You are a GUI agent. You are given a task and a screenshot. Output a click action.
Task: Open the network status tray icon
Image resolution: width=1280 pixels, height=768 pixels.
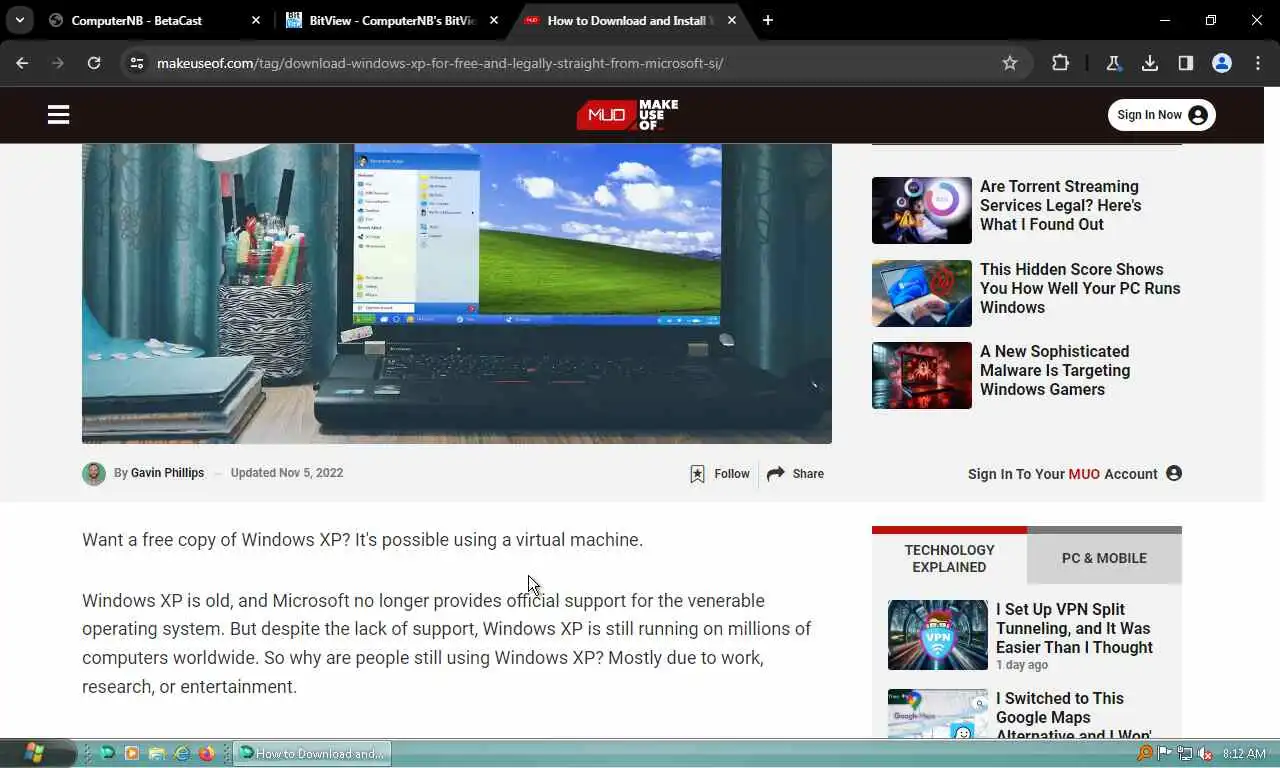click(x=1185, y=753)
